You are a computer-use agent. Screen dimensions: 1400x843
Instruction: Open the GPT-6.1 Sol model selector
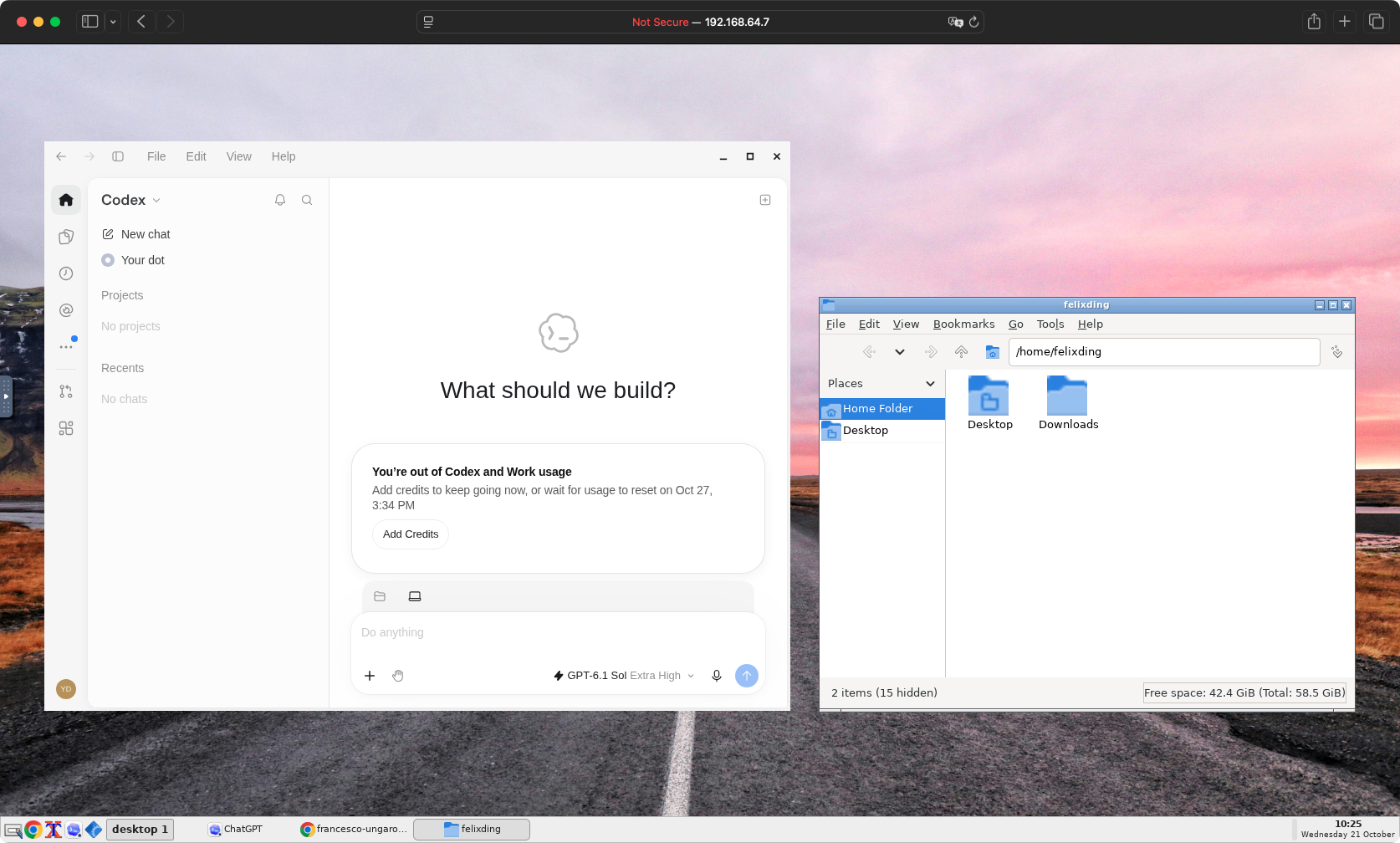pos(624,676)
